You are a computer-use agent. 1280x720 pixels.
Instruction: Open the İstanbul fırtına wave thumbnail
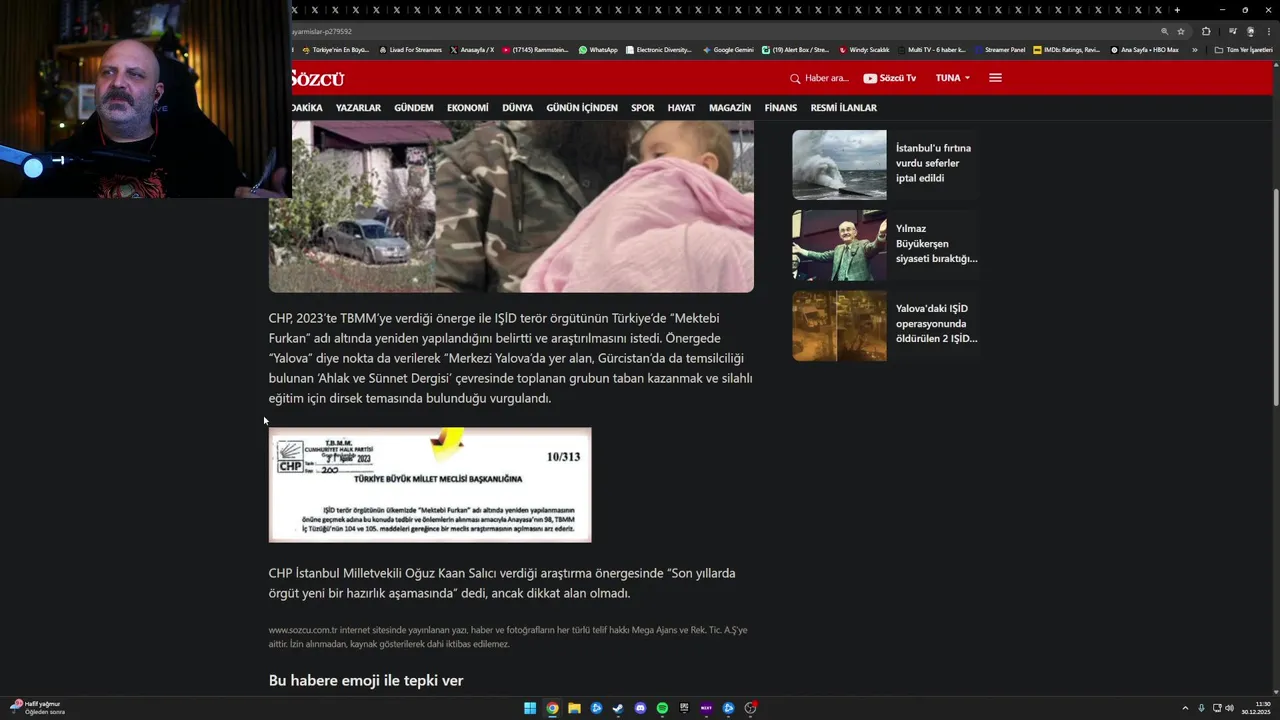[839, 165]
